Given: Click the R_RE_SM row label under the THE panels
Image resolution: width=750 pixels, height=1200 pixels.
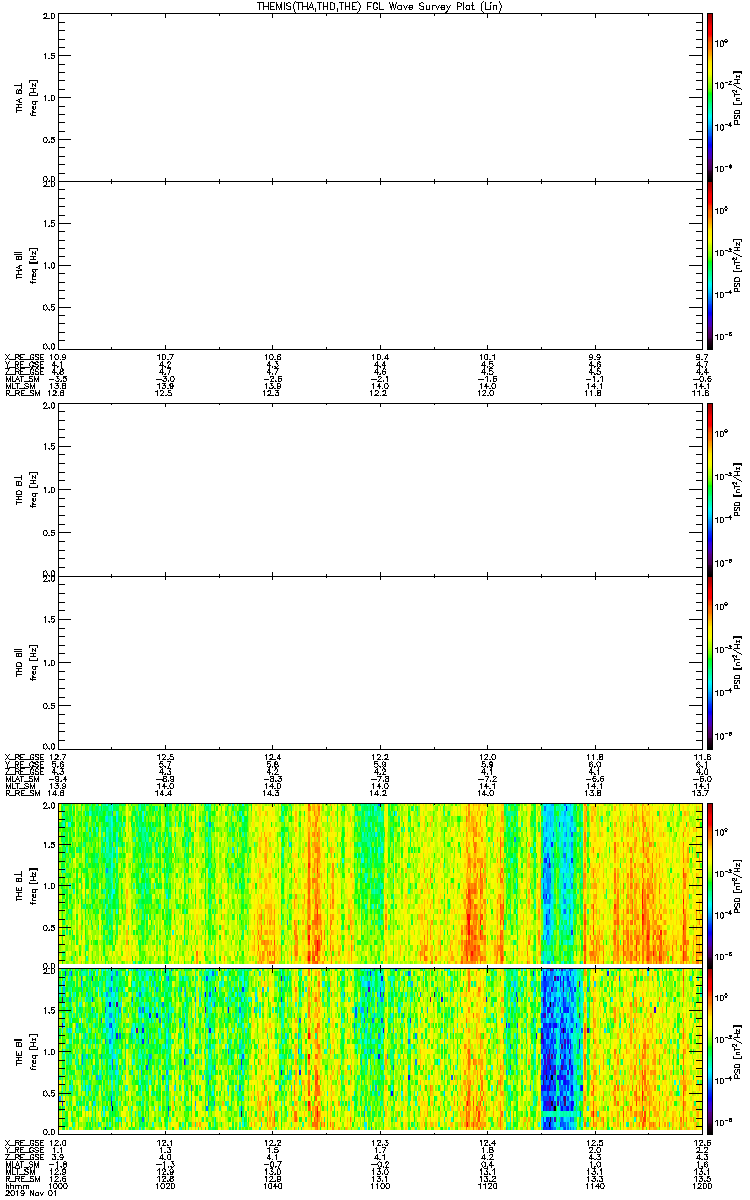Looking at the screenshot, I should (21, 1178).
